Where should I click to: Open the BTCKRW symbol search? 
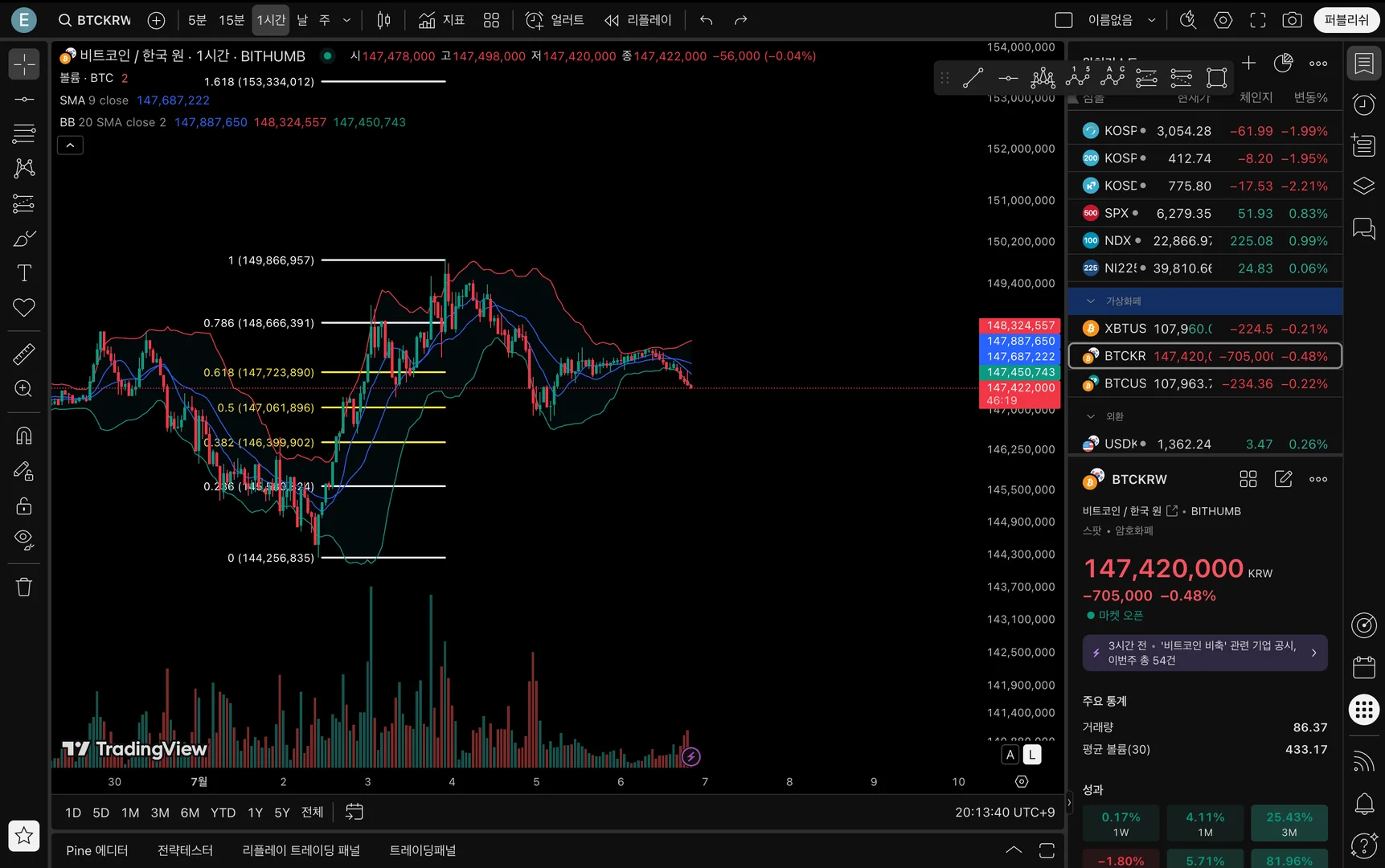(95, 20)
